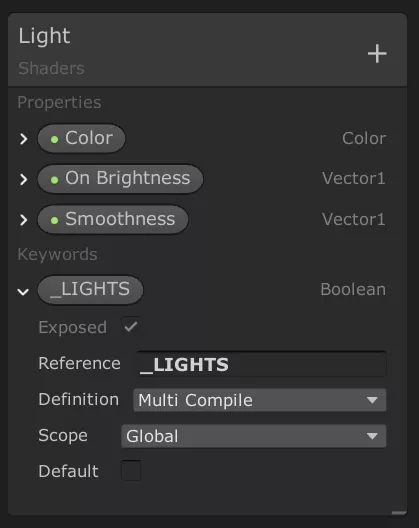The height and width of the screenshot is (528, 419).
Task: Enable the Default checkbox
Action: point(131,470)
